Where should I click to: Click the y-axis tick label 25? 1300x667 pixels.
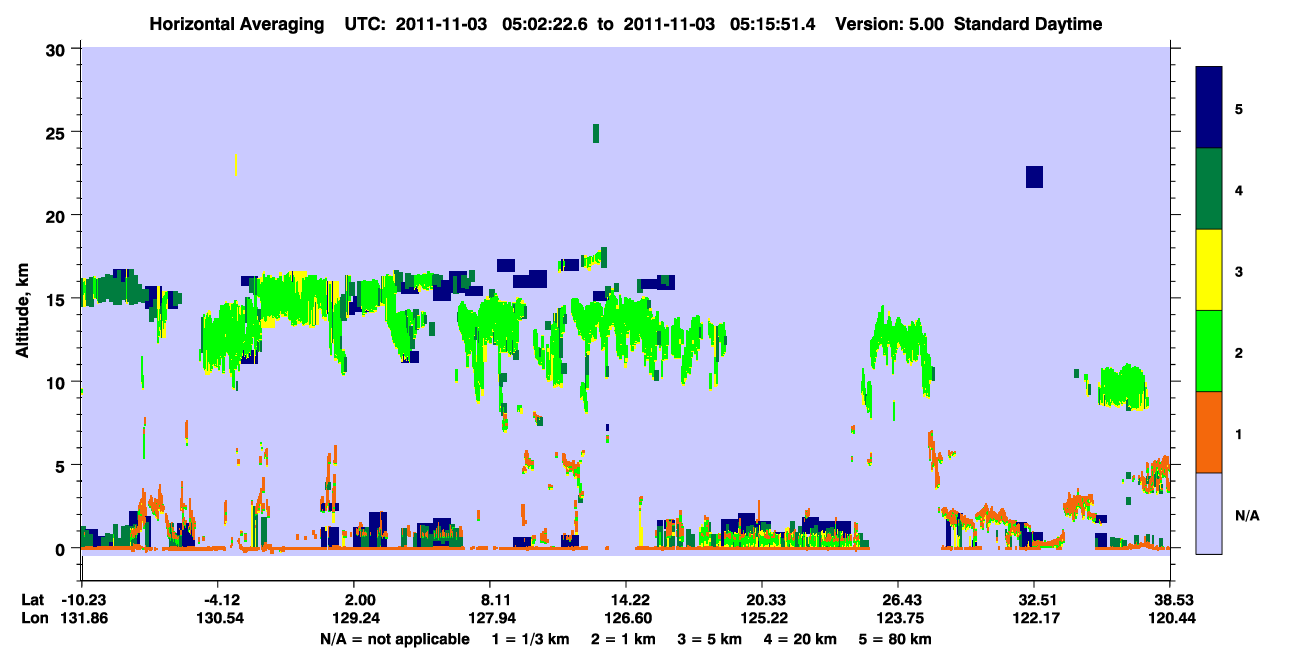(x=58, y=132)
